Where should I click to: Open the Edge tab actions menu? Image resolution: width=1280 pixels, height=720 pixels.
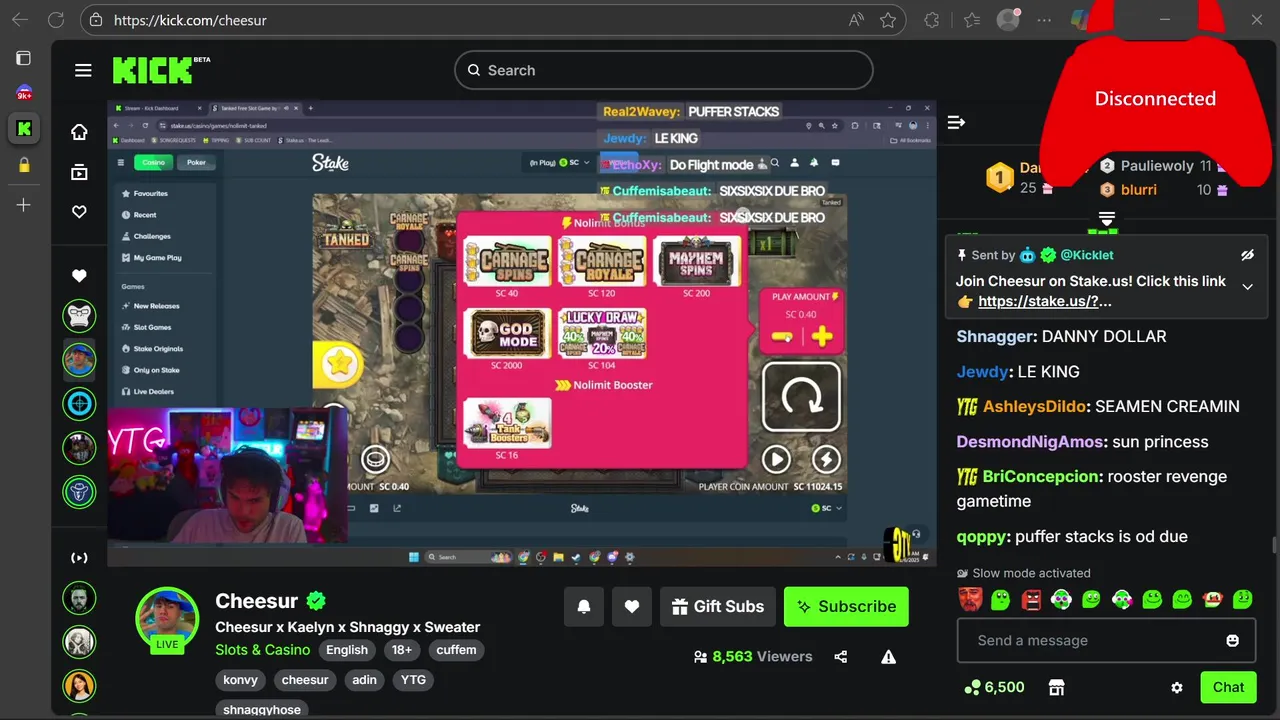tap(24, 58)
